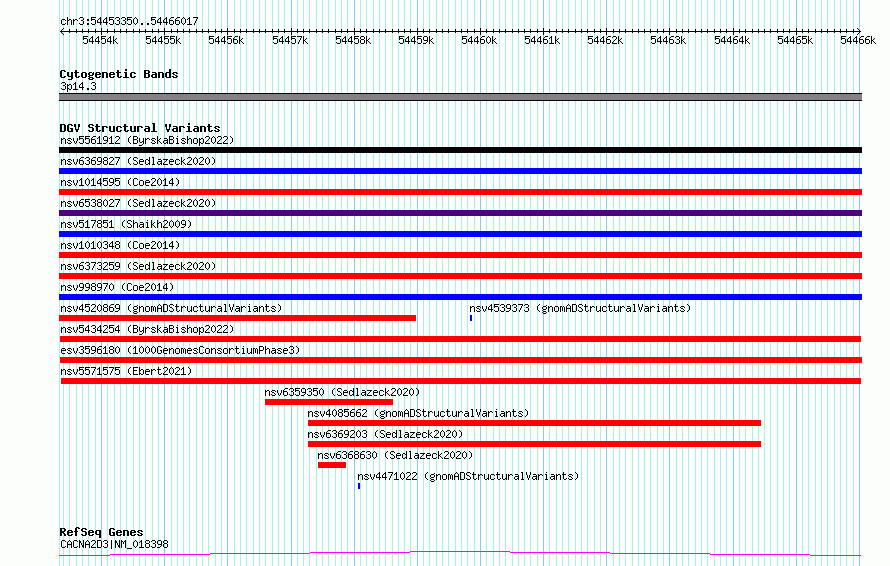890x566 pixels.
Task: Open nsv1014595 (Coe2014) variant label
Action: click(x=120, y=182)
